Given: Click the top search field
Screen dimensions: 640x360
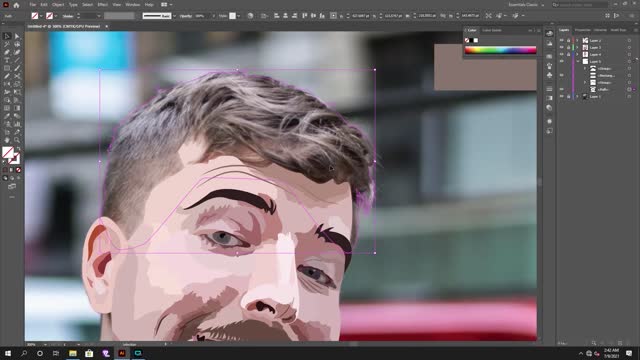Looking at the screenshot, I should coord(580,5).
